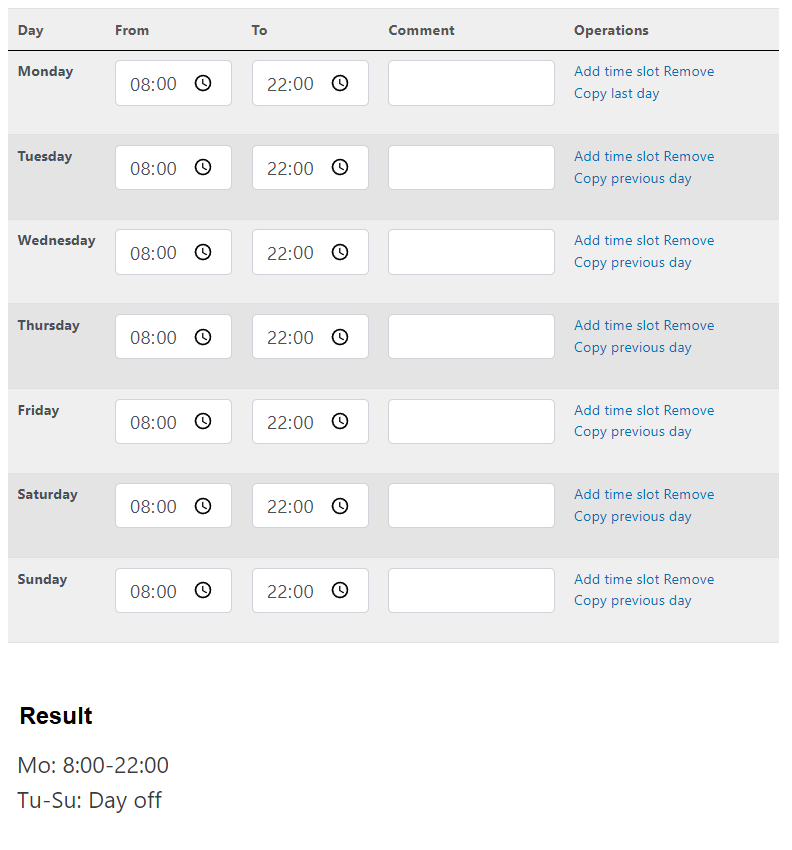This screenshot has width=792, height=850.
Task: Click clock icon in Saturday From field
Action: (x=203, y=506)
